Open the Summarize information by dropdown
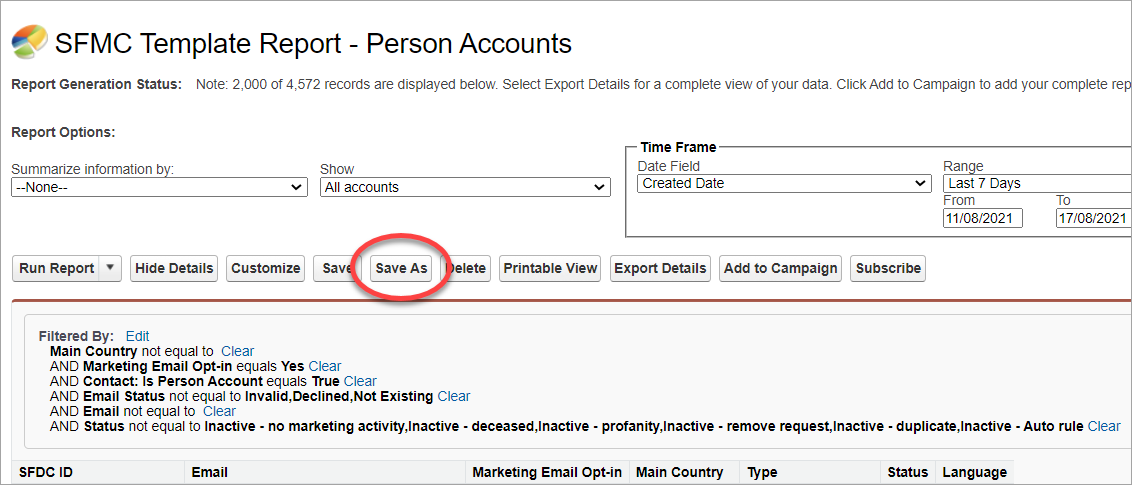 point(159,188)
